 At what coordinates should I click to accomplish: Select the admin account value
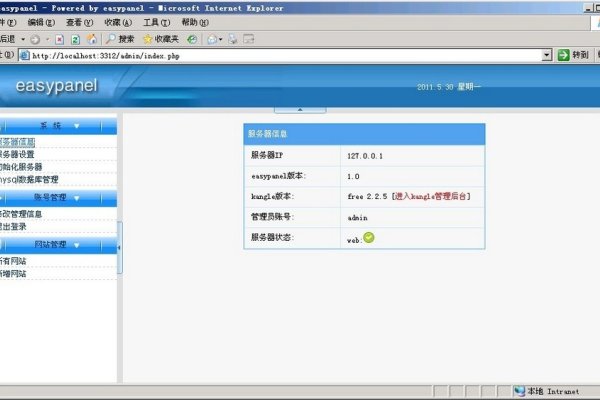coord(357,217)
